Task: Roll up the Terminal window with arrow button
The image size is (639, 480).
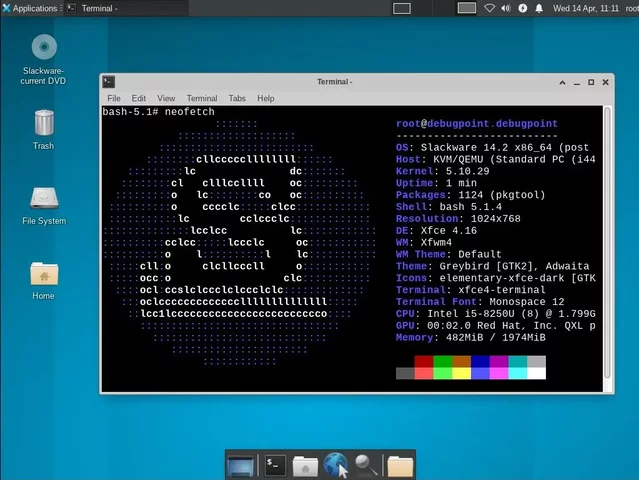Action: (x=562, y=82)
